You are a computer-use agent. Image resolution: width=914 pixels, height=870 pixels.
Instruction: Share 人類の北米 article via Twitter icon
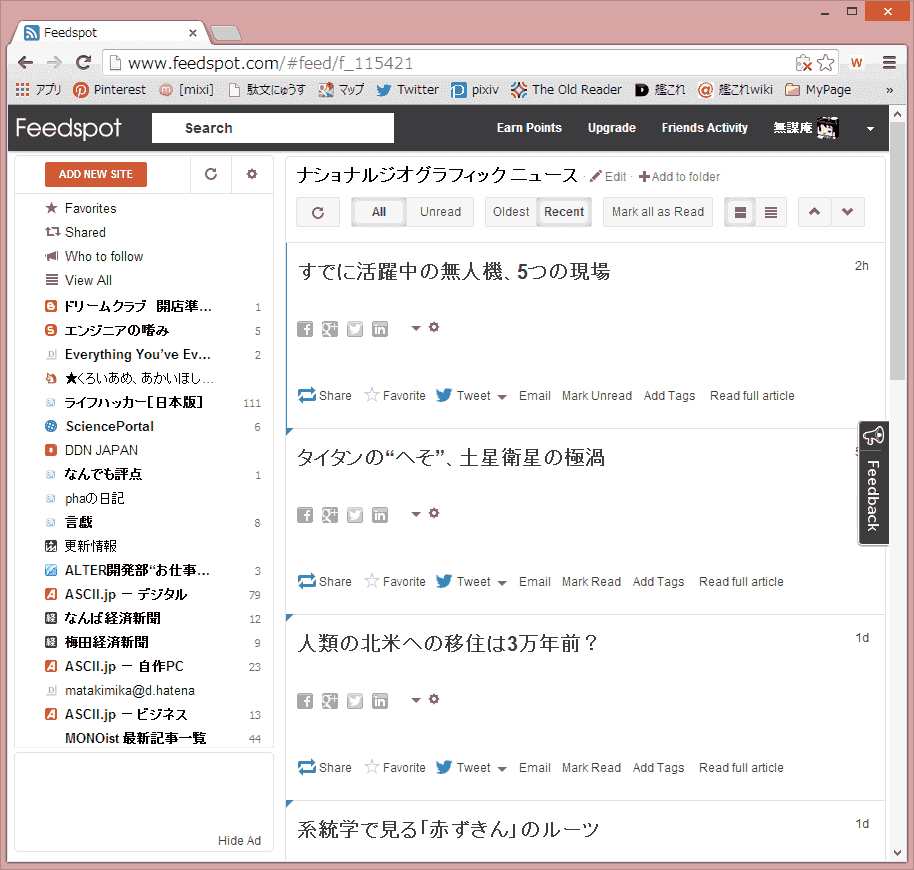coord(355,701)
